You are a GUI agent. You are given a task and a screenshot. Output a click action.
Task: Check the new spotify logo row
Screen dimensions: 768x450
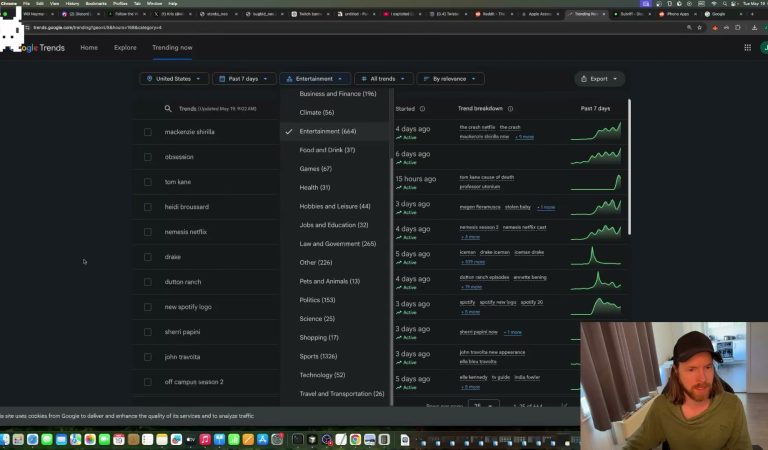[147, 307]
